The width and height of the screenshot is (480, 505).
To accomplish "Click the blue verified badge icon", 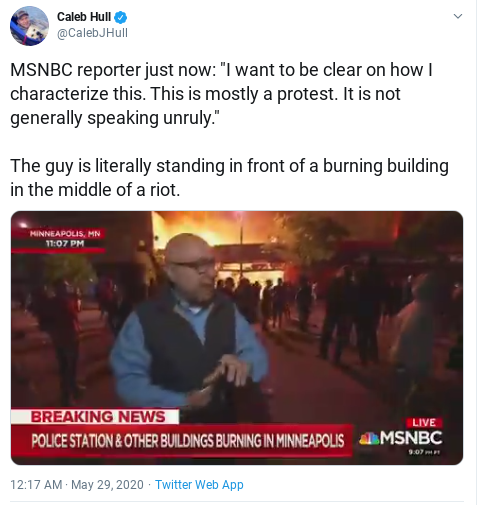I will click(120, 17).
